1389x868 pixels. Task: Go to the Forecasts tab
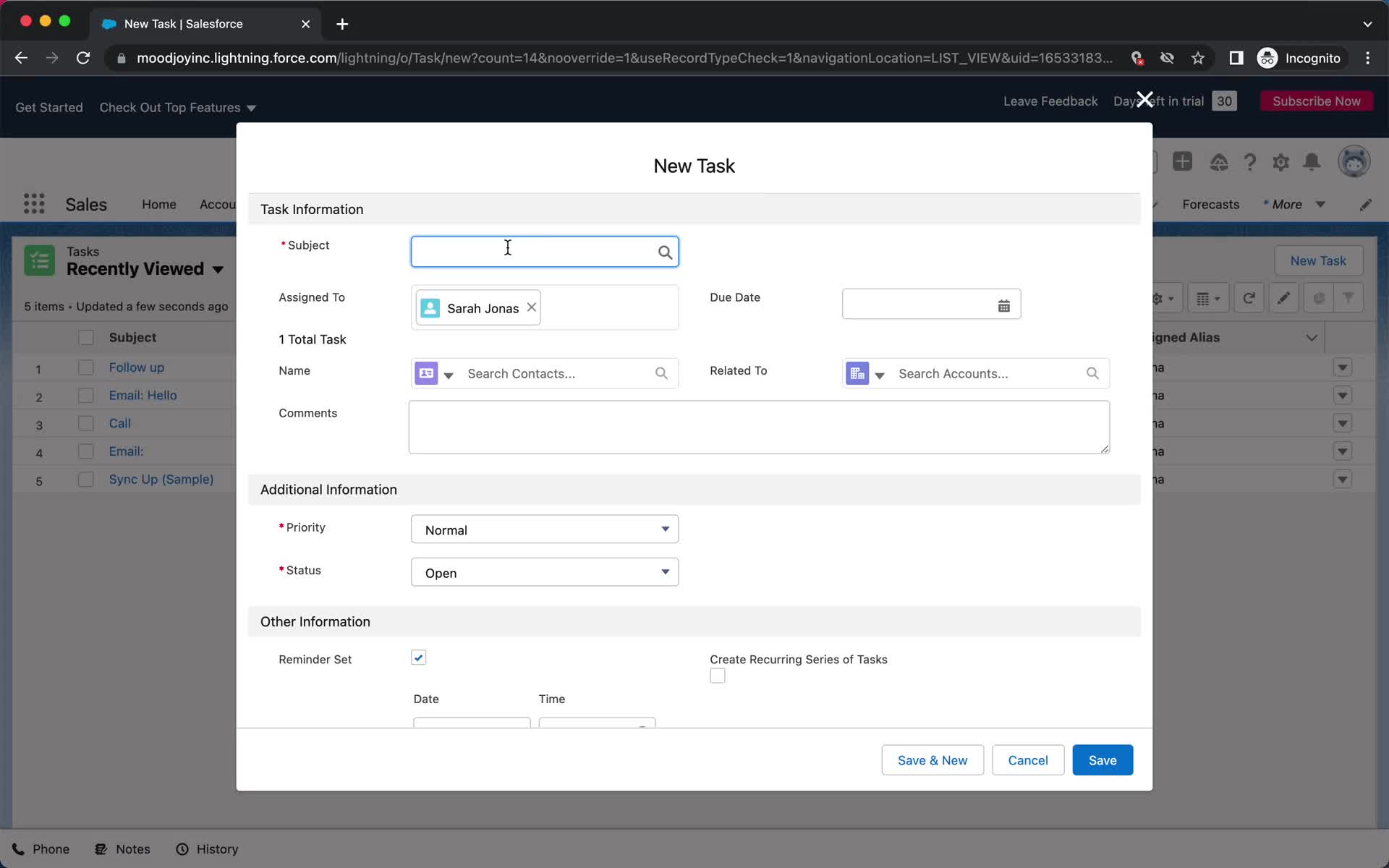click(1210, 205)
